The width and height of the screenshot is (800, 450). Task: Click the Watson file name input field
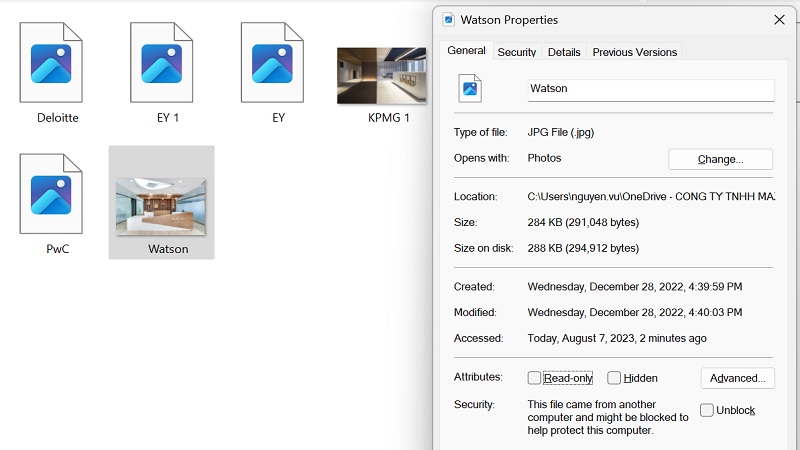[651, 90]
